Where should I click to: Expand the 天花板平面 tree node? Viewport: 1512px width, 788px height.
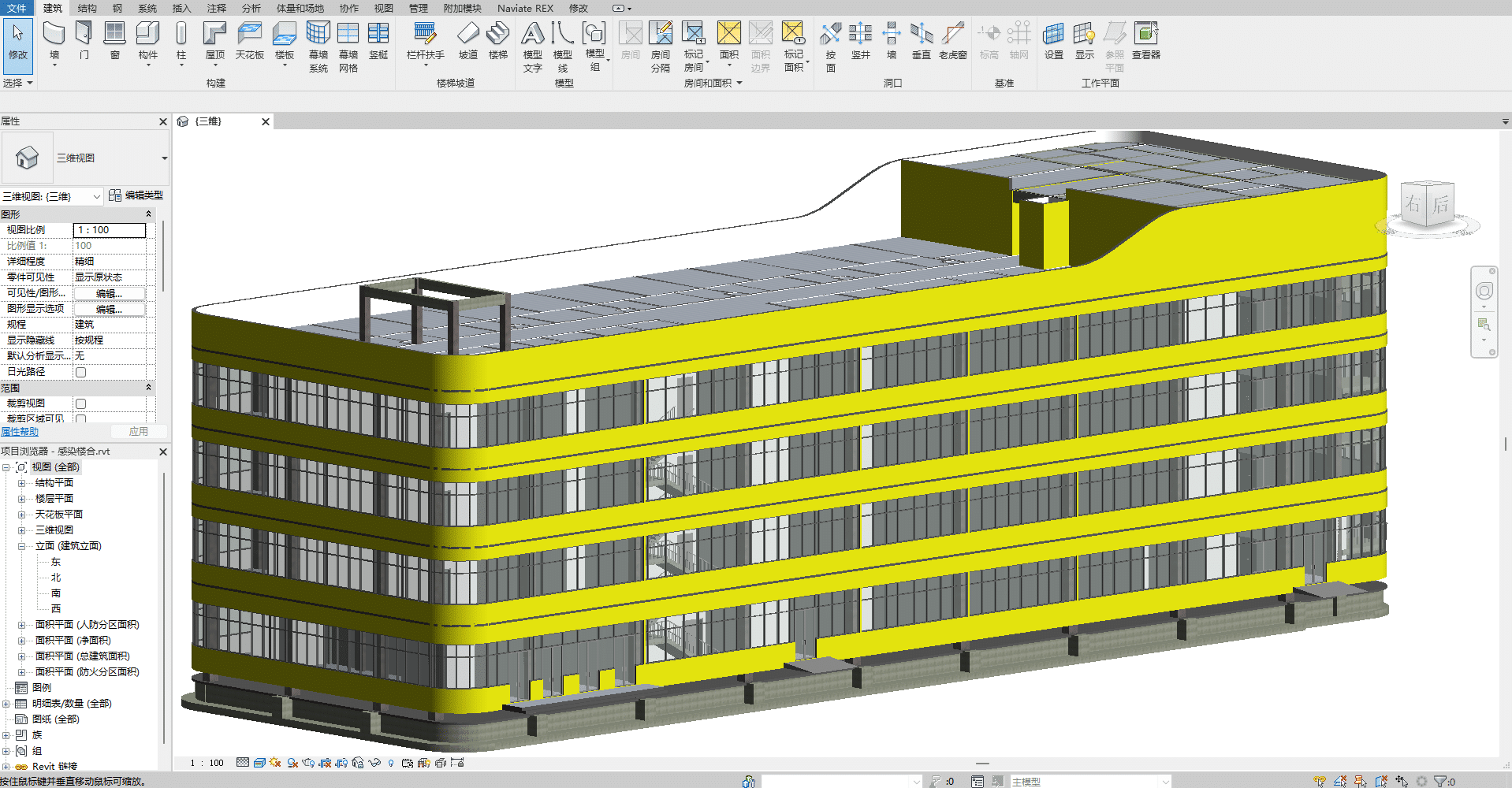click(21, 515)
